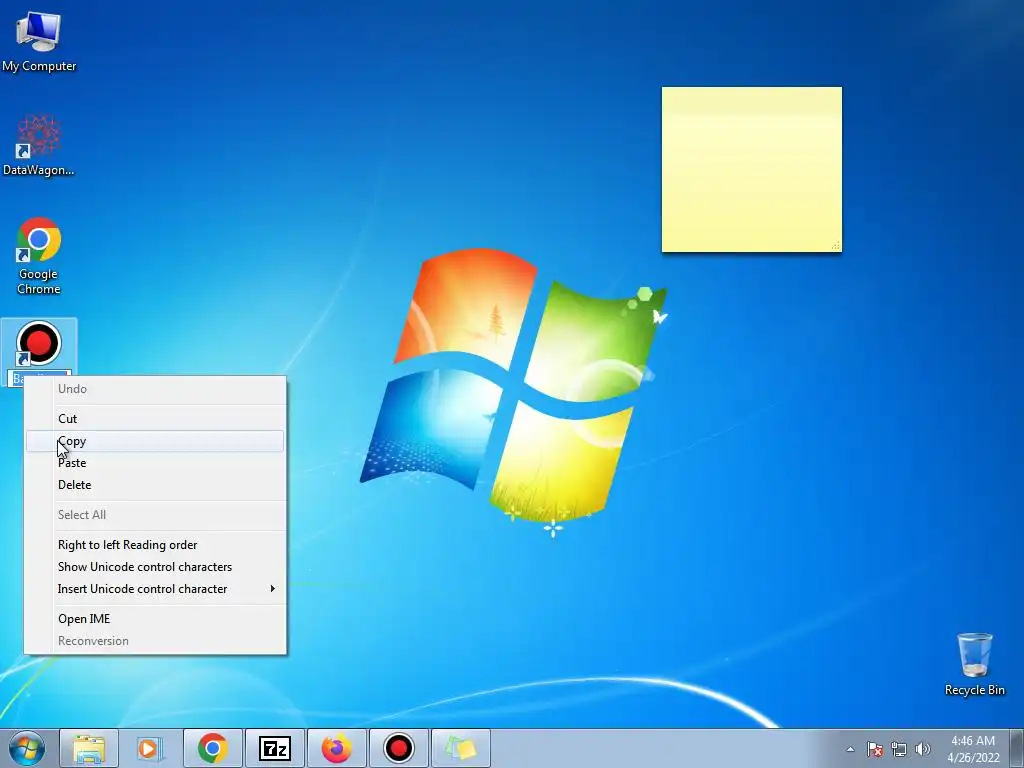This screenshot has width=1024, height=768.
Task: Open Windows Explorer from the taskbar
Action: [x=89, y=748]
